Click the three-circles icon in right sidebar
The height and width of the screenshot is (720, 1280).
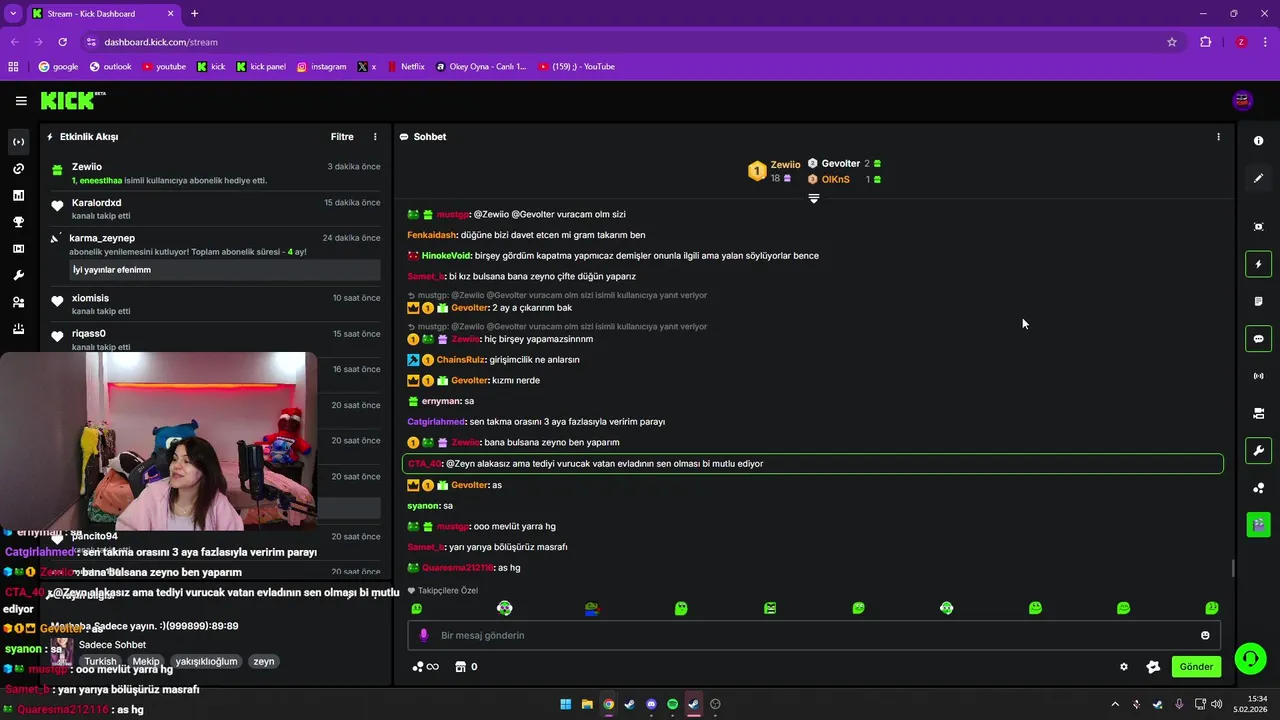click(x=1258, y=488)
